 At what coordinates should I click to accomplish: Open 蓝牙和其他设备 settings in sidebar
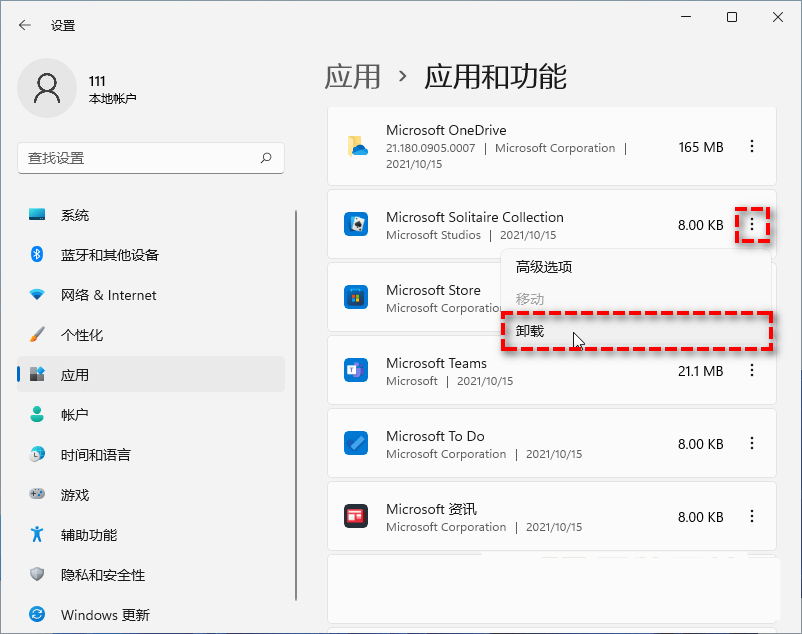click(x=109, y=255)
